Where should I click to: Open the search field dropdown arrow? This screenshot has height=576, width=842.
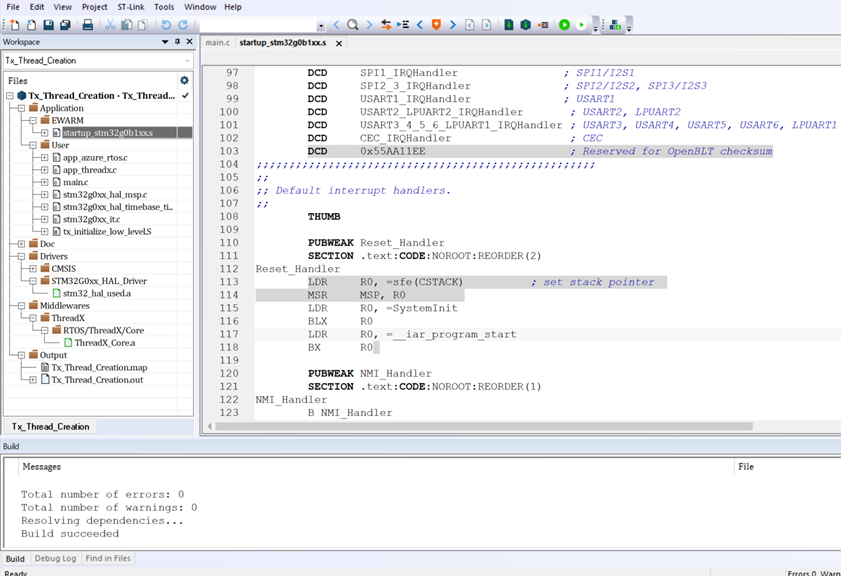click(x=321, y=26)
